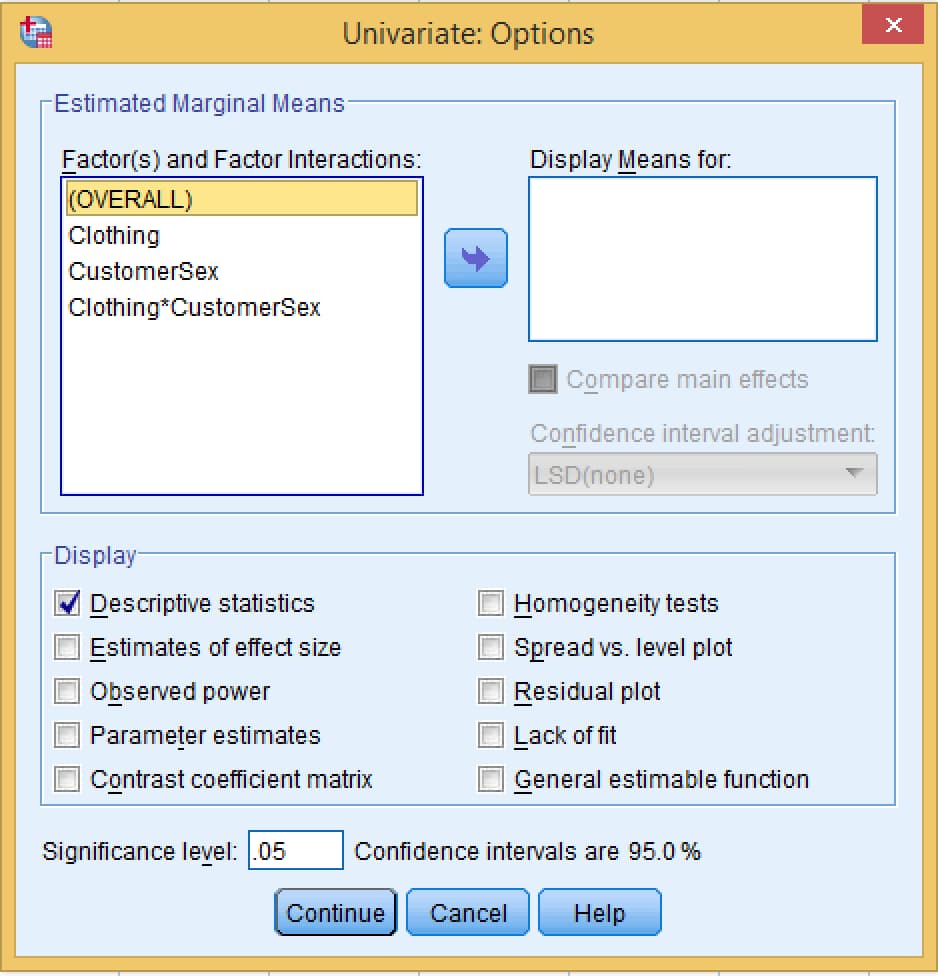Select Clothing in factor list

tap(242, 235)
